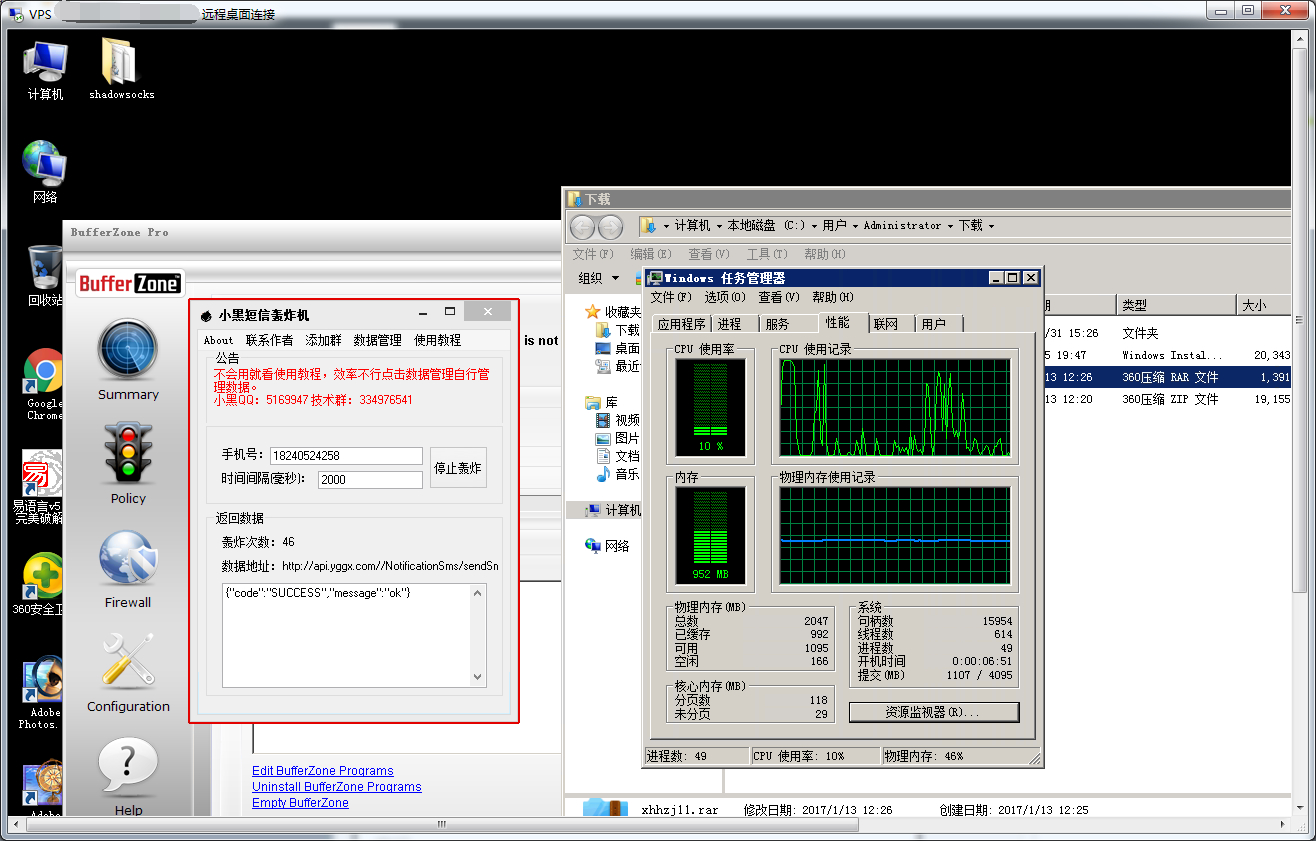Open 帮助(H) menu in Task Manager
Viewport: 1316px width, 841px height.
833,297
